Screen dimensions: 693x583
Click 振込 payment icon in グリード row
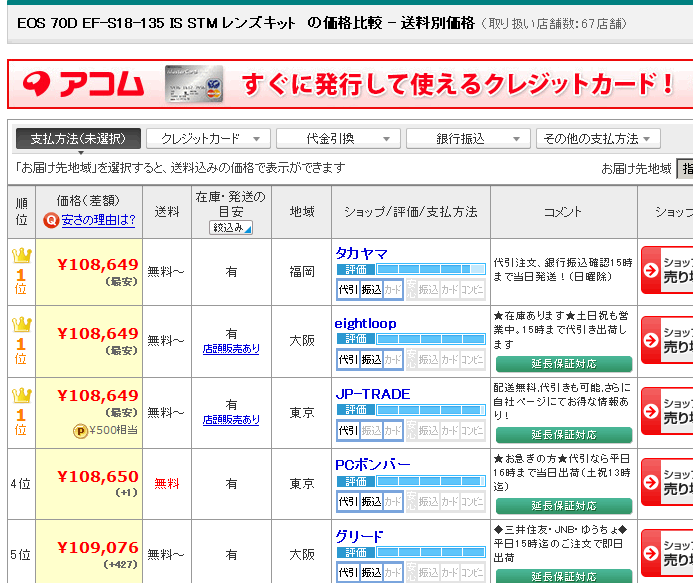pos(371,572)
